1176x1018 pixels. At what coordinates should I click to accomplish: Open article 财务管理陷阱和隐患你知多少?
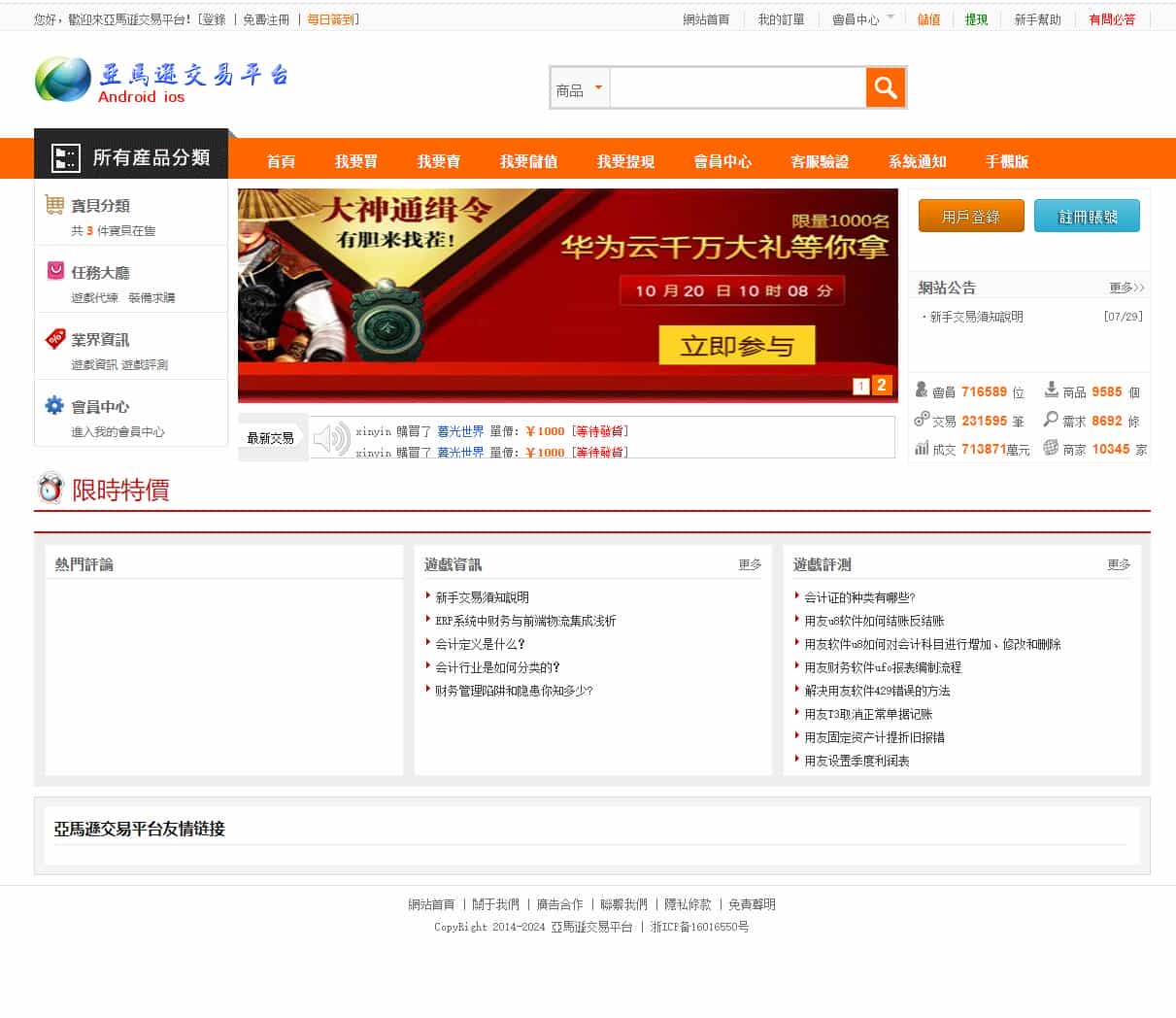pos(514,691)
